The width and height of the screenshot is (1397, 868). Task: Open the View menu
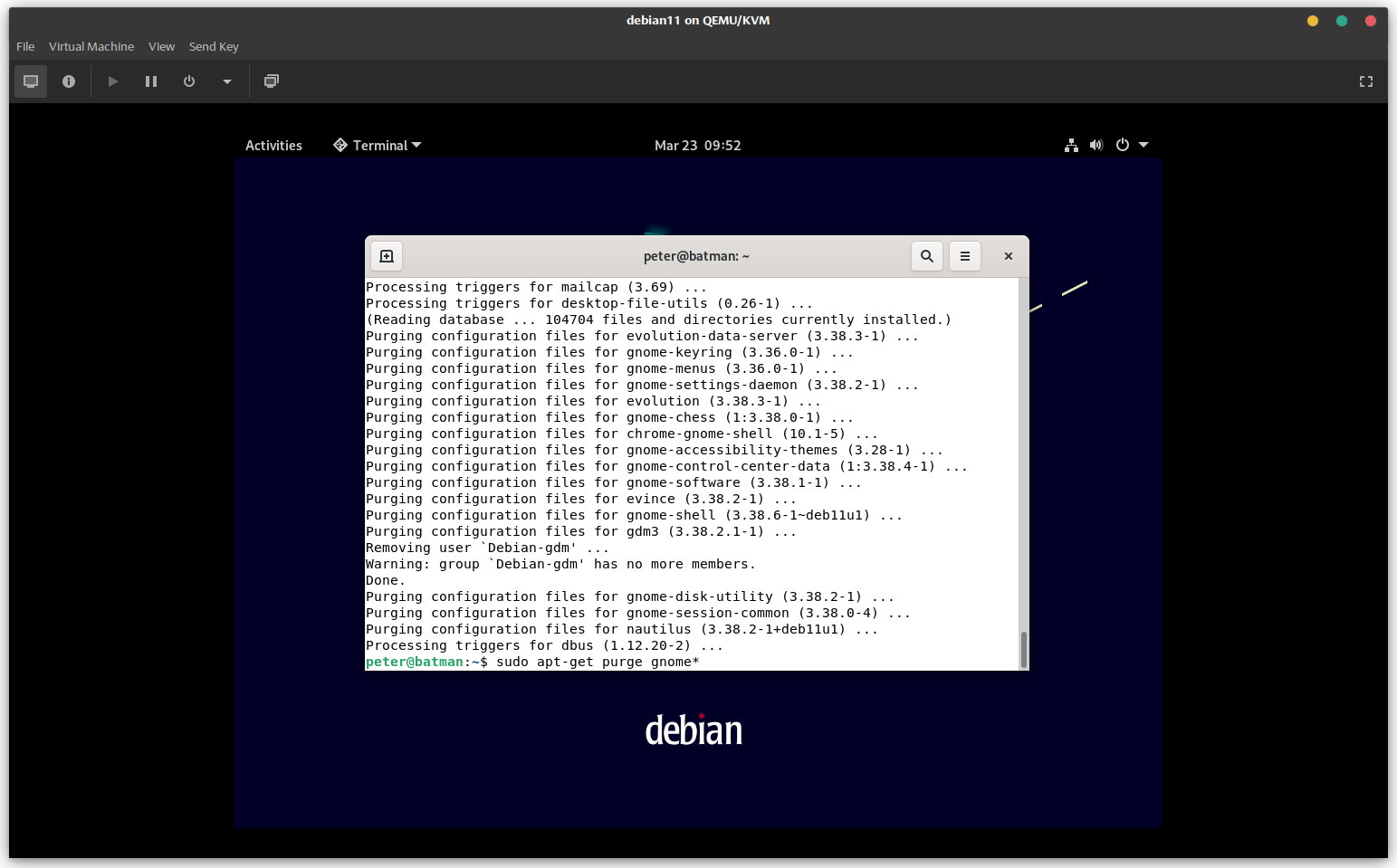pyautogui.click(x=161, y=46)
